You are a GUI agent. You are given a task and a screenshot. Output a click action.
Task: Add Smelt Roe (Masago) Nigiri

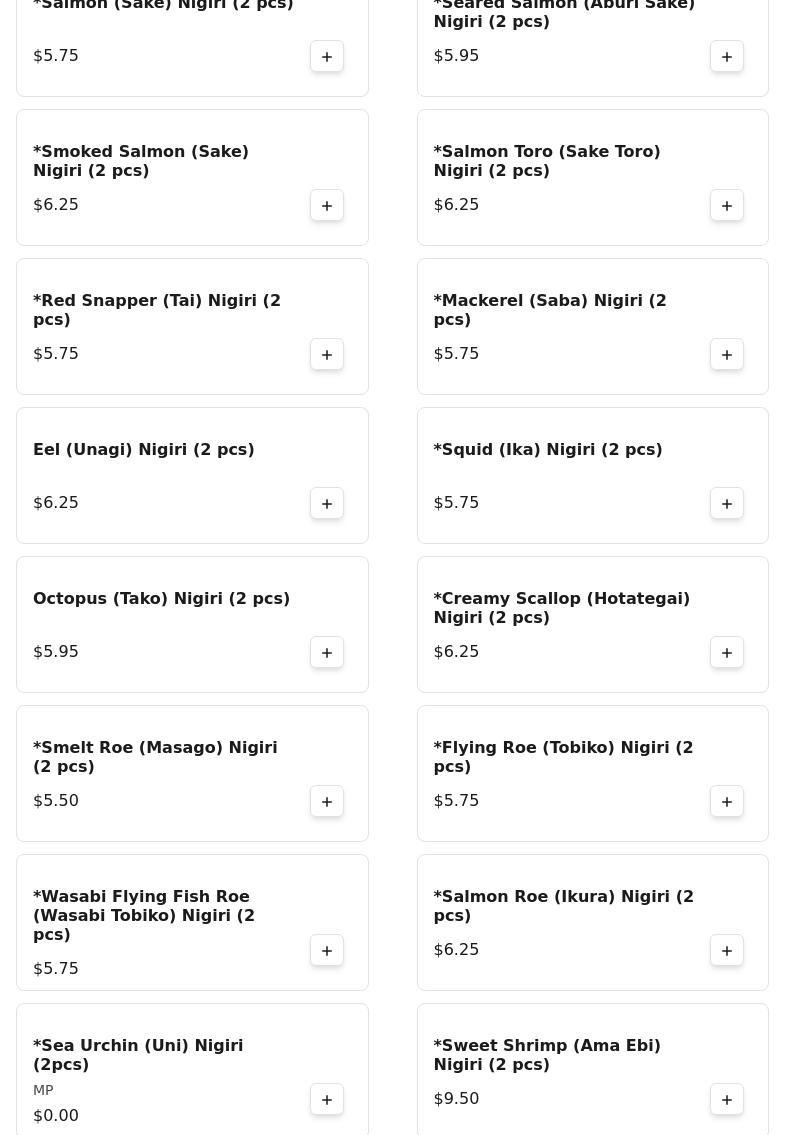(x=327, y=802)
